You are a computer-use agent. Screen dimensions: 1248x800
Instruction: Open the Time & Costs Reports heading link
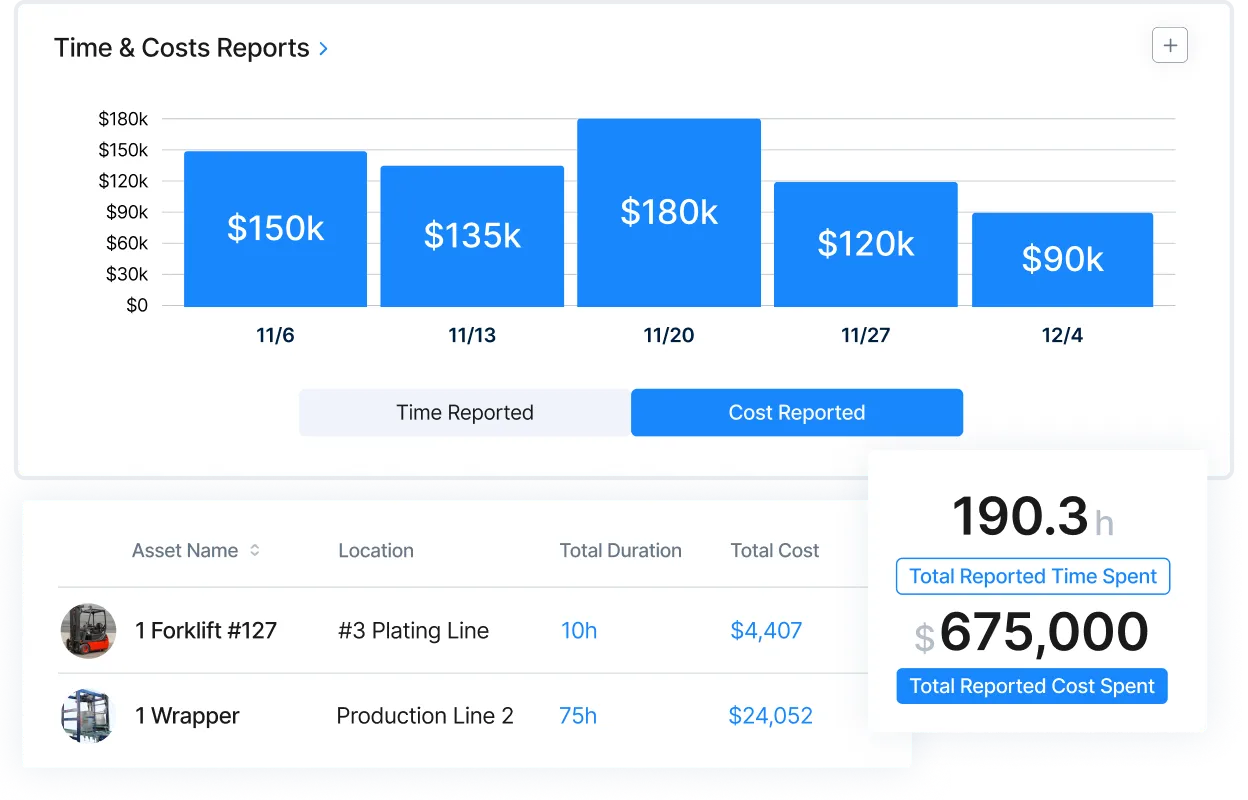tap(182, 47)
